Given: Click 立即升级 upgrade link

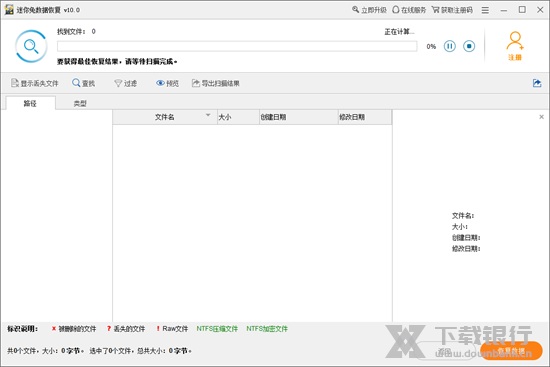Looking at the screenshot, I should point(369,10).
